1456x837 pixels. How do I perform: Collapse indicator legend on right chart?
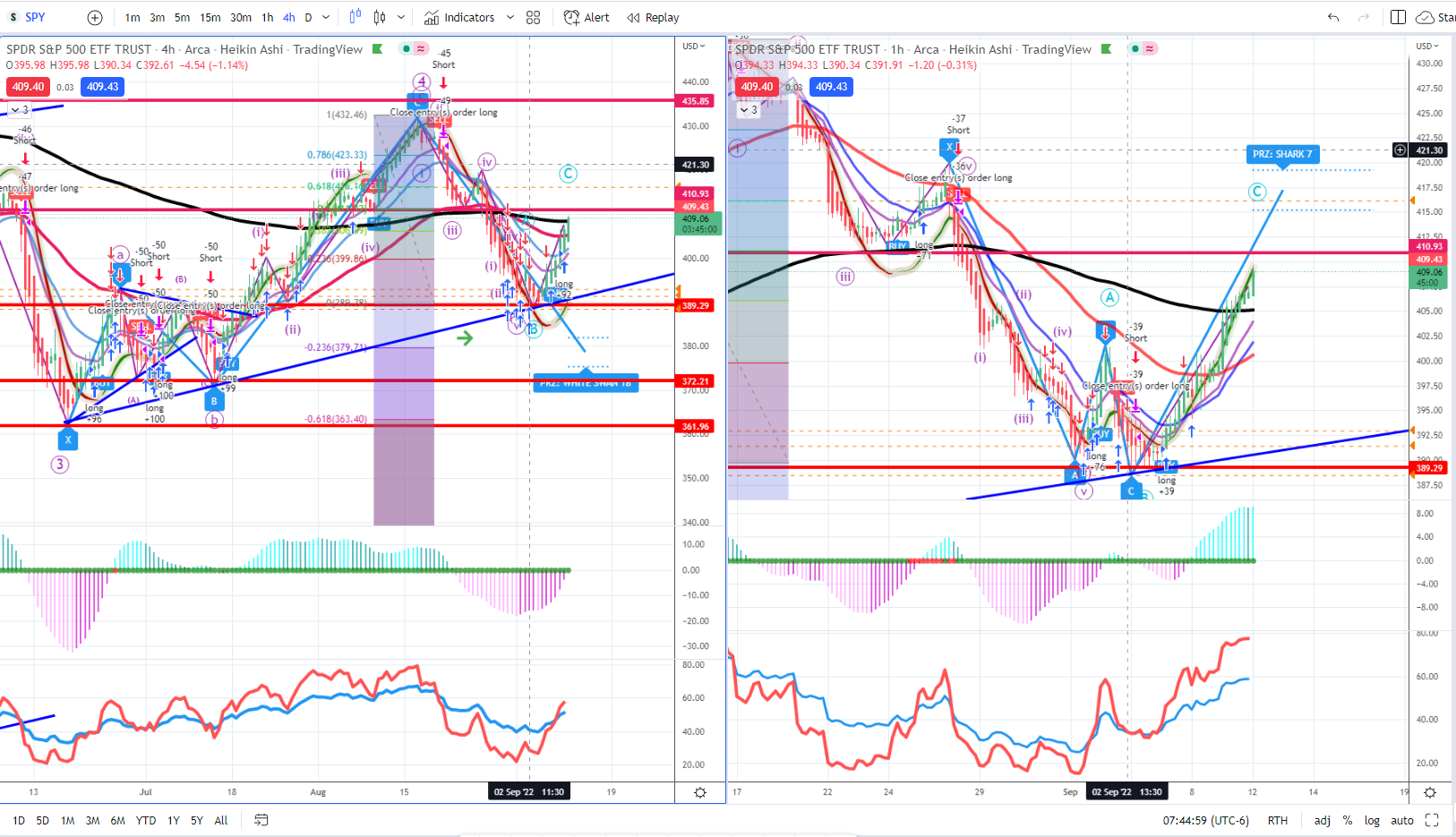749,109
